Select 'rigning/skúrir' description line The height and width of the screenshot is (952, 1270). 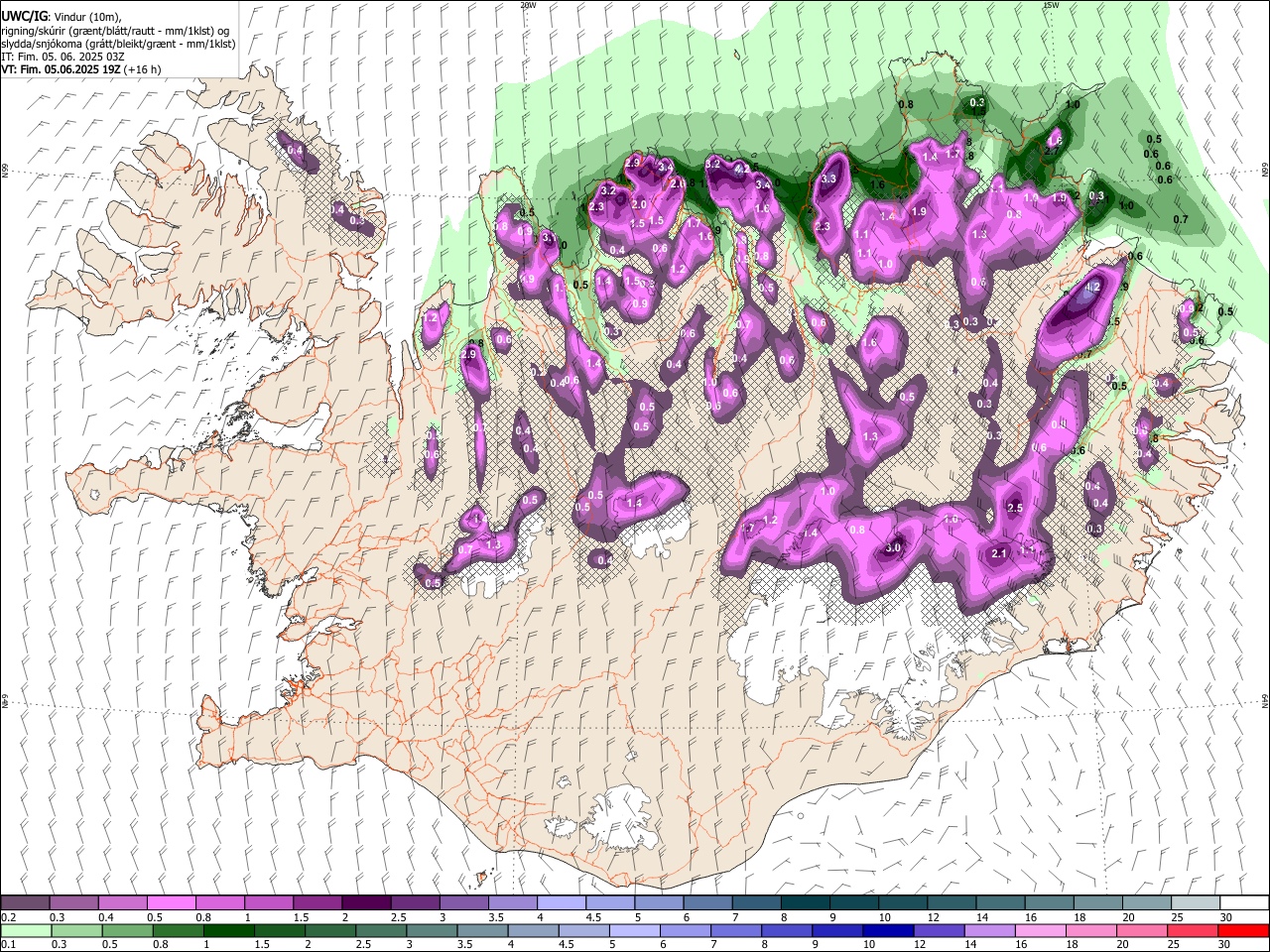tap(115, 31)
